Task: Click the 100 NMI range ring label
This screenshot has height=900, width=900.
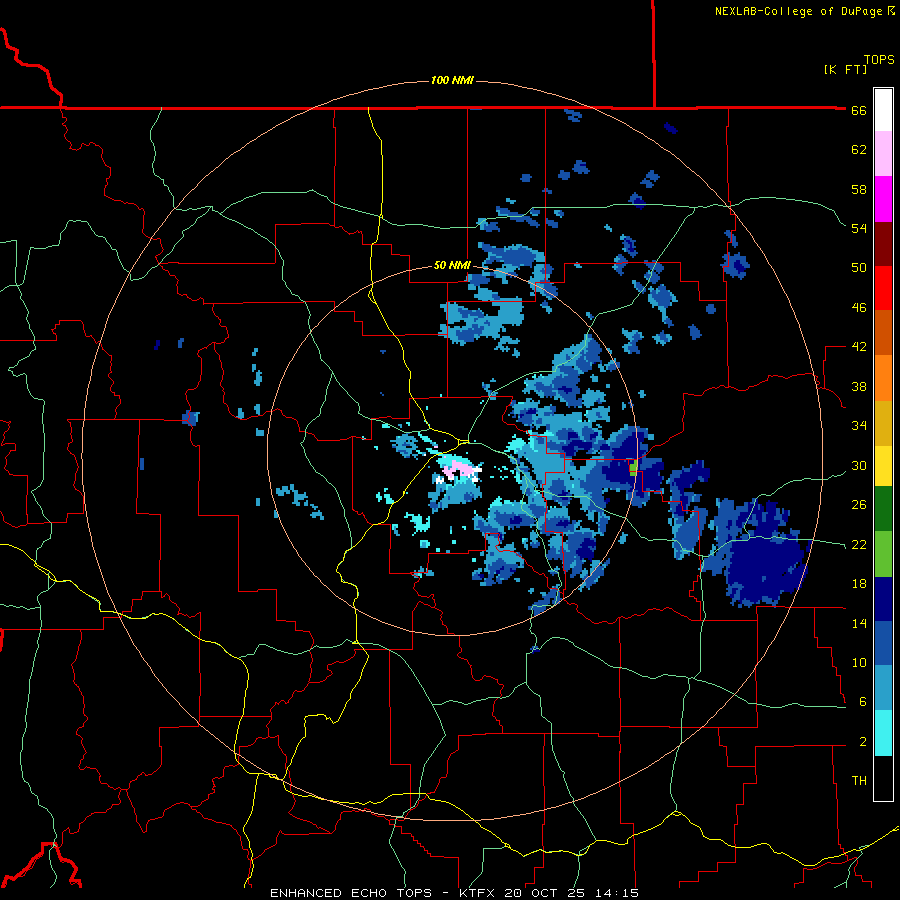Action: pos(452,80)
